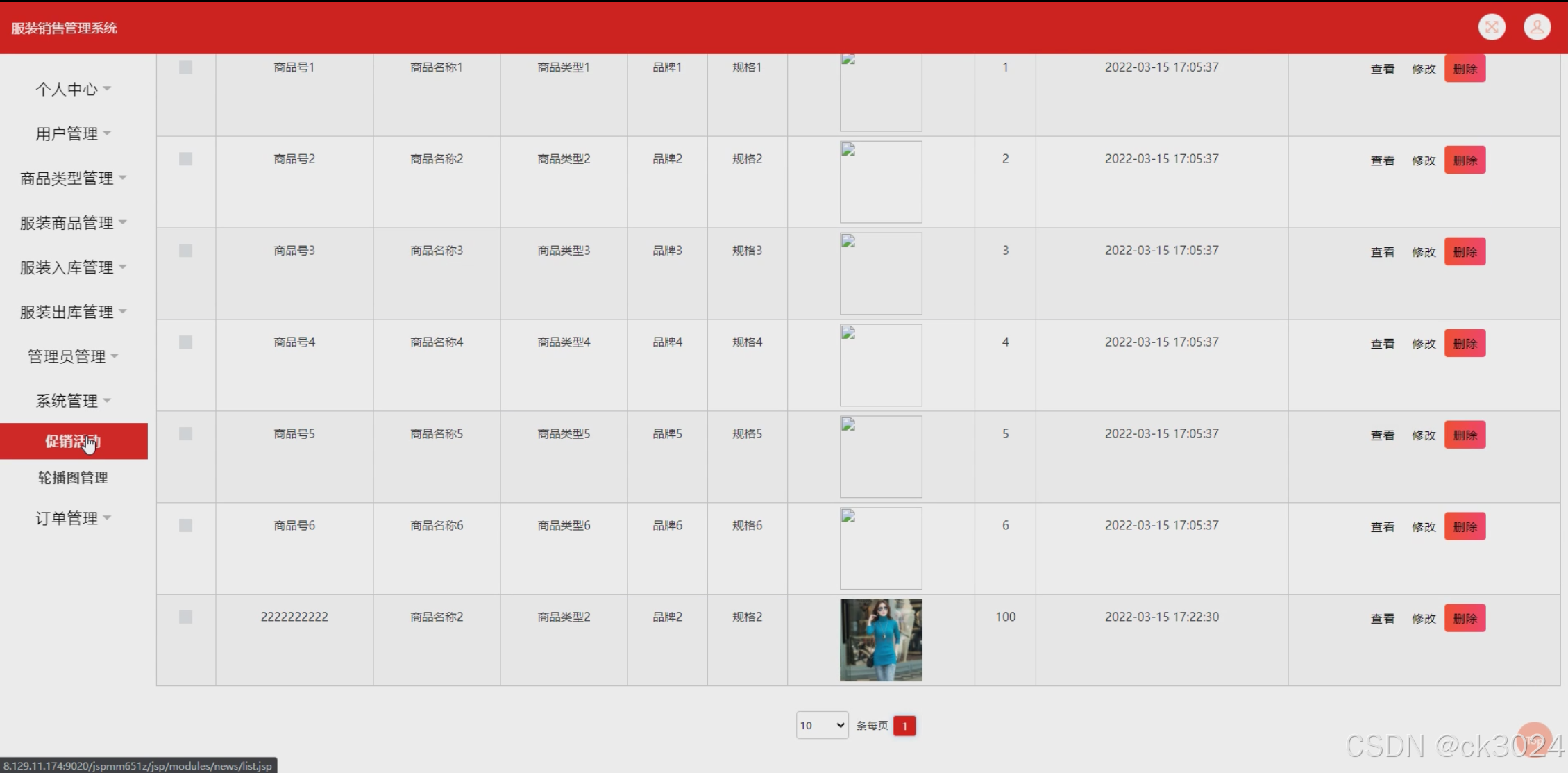Screen dimensions: 1568x773
Task: Tick the checkbox for 商品号1 row
Action: pos(185,67)
